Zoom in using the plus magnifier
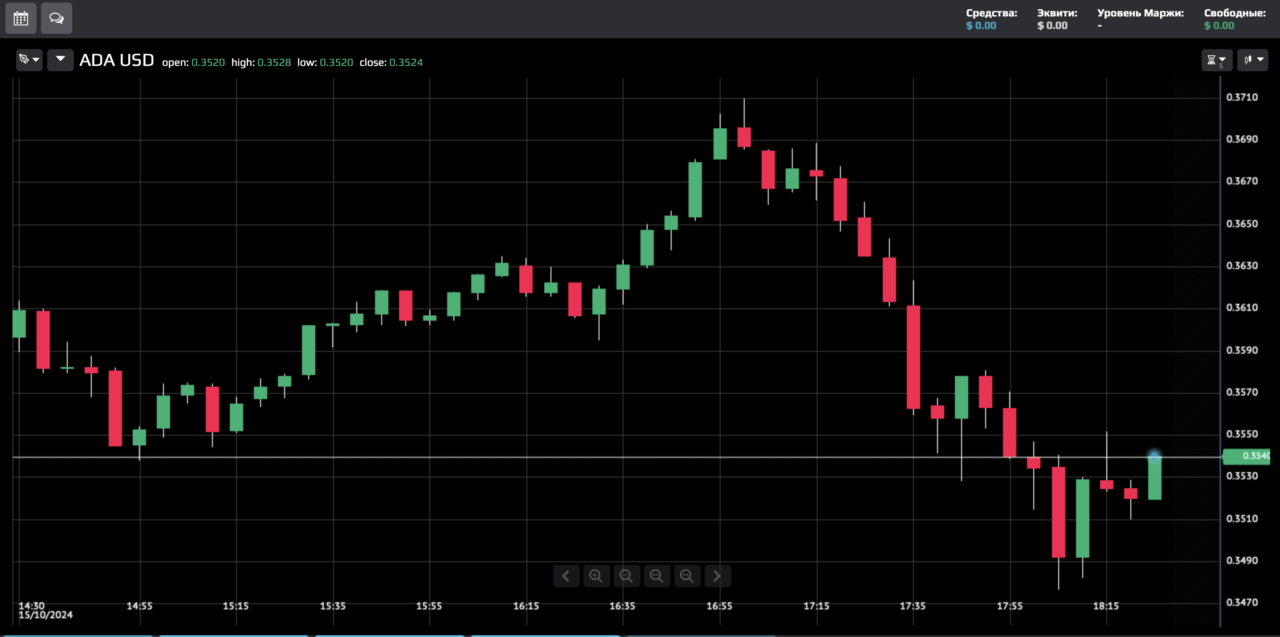This screenshot has height=637, width=1280. (x=596, y=575)
